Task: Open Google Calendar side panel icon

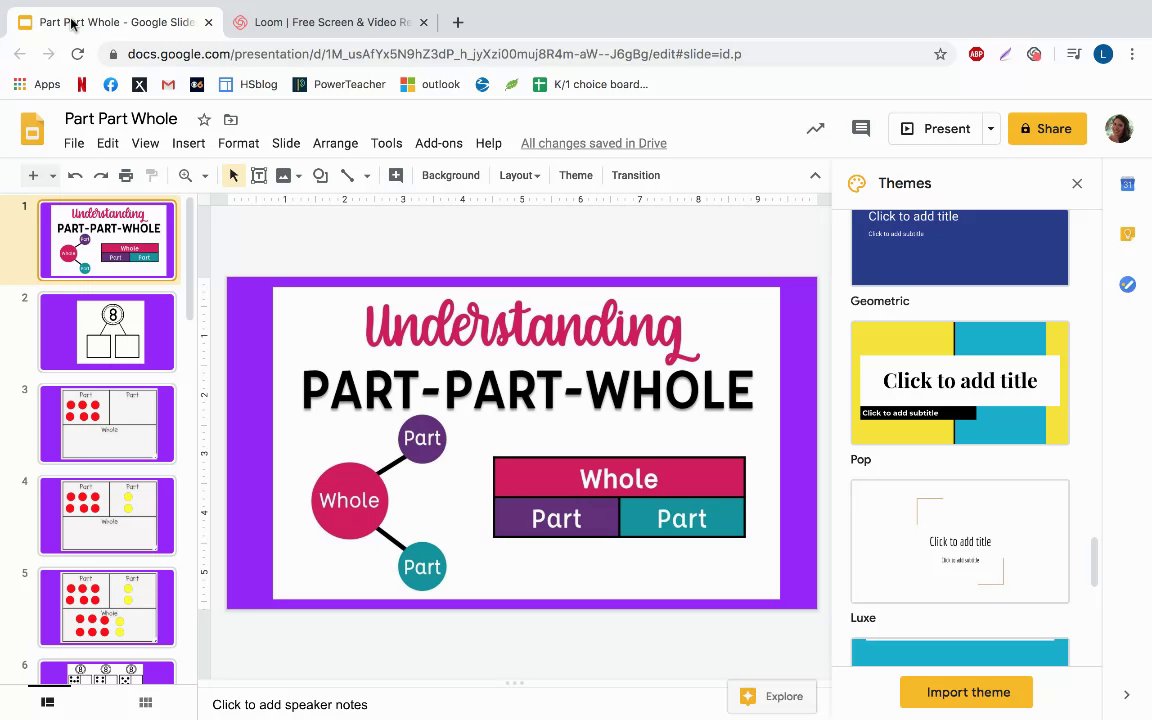Action: pos(1128,184)
